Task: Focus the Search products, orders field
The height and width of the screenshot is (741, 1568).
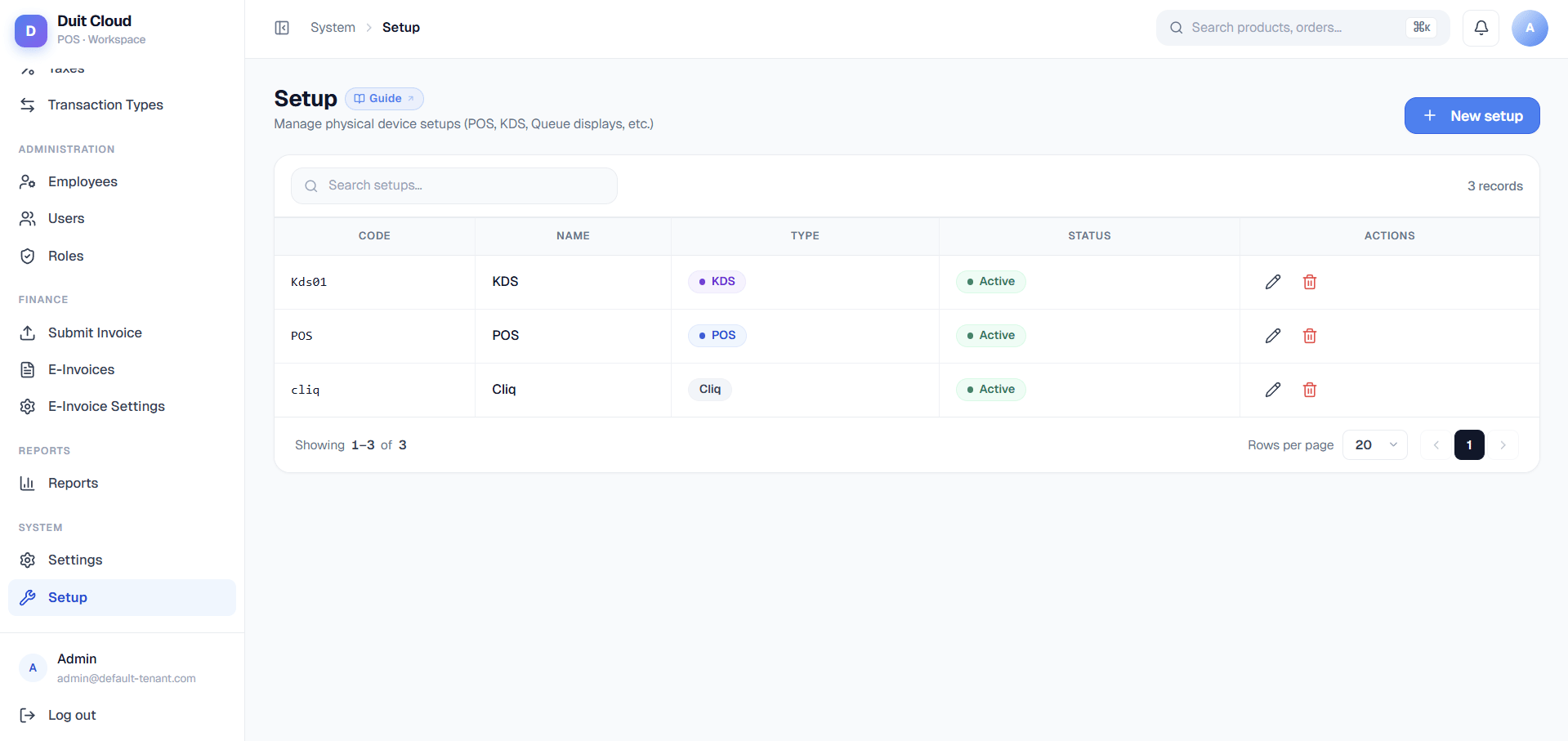Action: (1302, 28)
